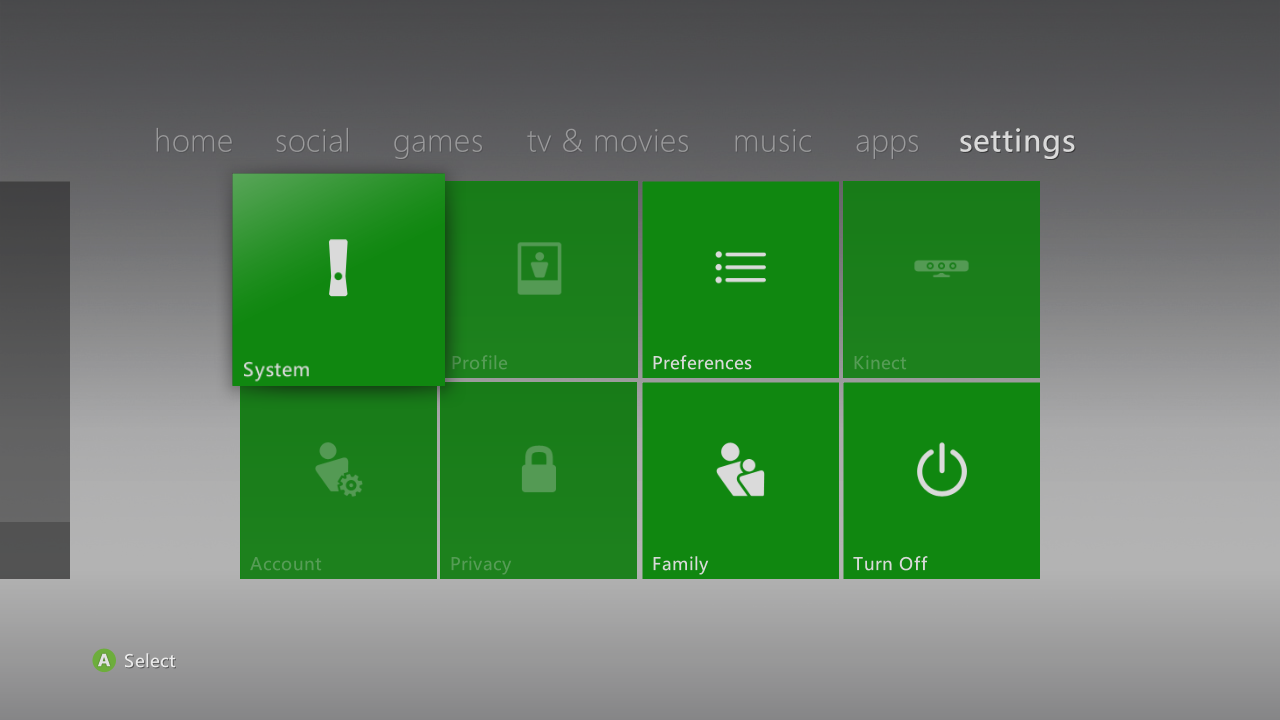This screenshot has width=1280, height=720.
Task: Click the System tile label
Action: (276, 370)
